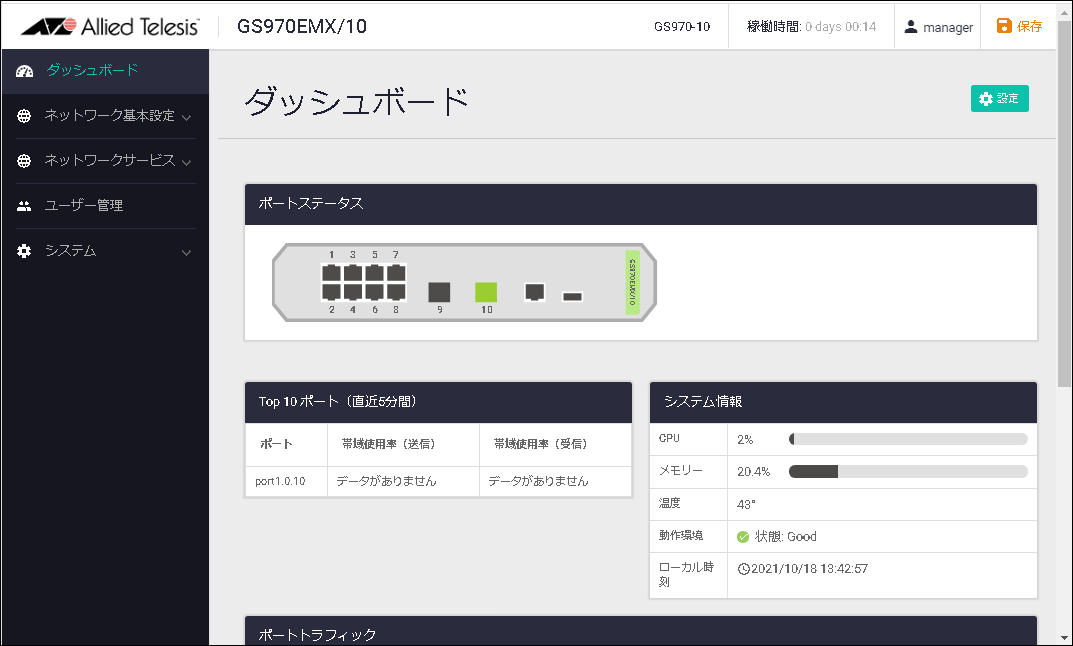This screenshot has width=1073, height=646.
Task: Click the orange save disk icon
Action: [1004, 26]
